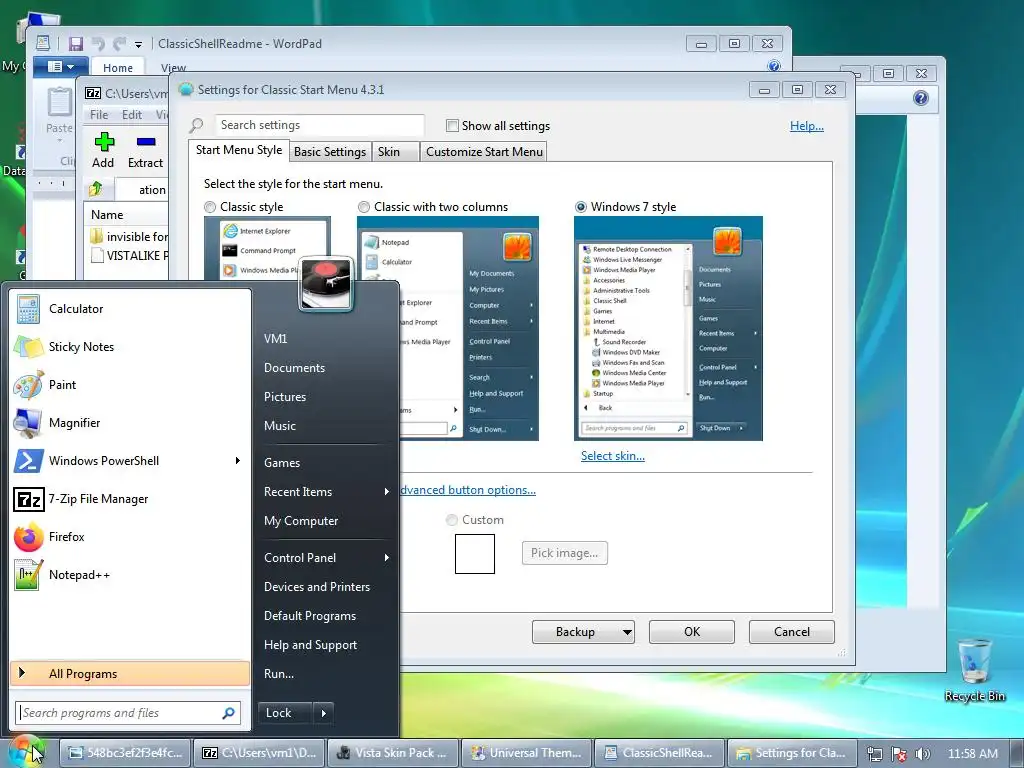This screenshot has height=768, width=1024.
Task: Open Calculator from the start menu
Action: coord(131,309)
